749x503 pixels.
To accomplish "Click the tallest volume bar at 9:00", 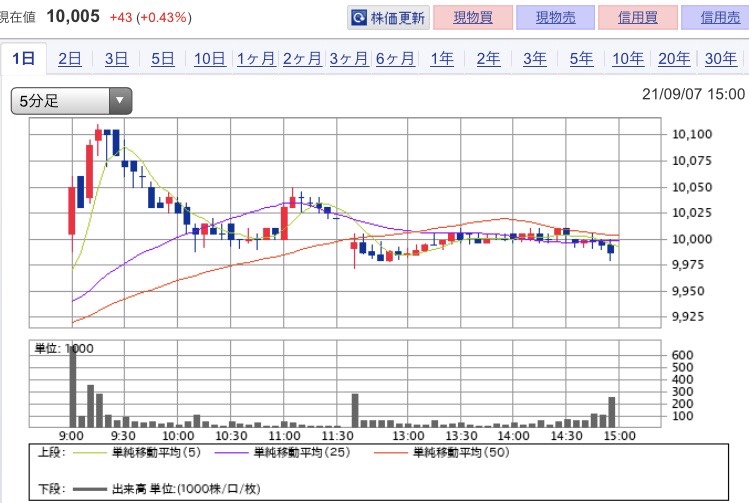I will (x=73, y=386).
